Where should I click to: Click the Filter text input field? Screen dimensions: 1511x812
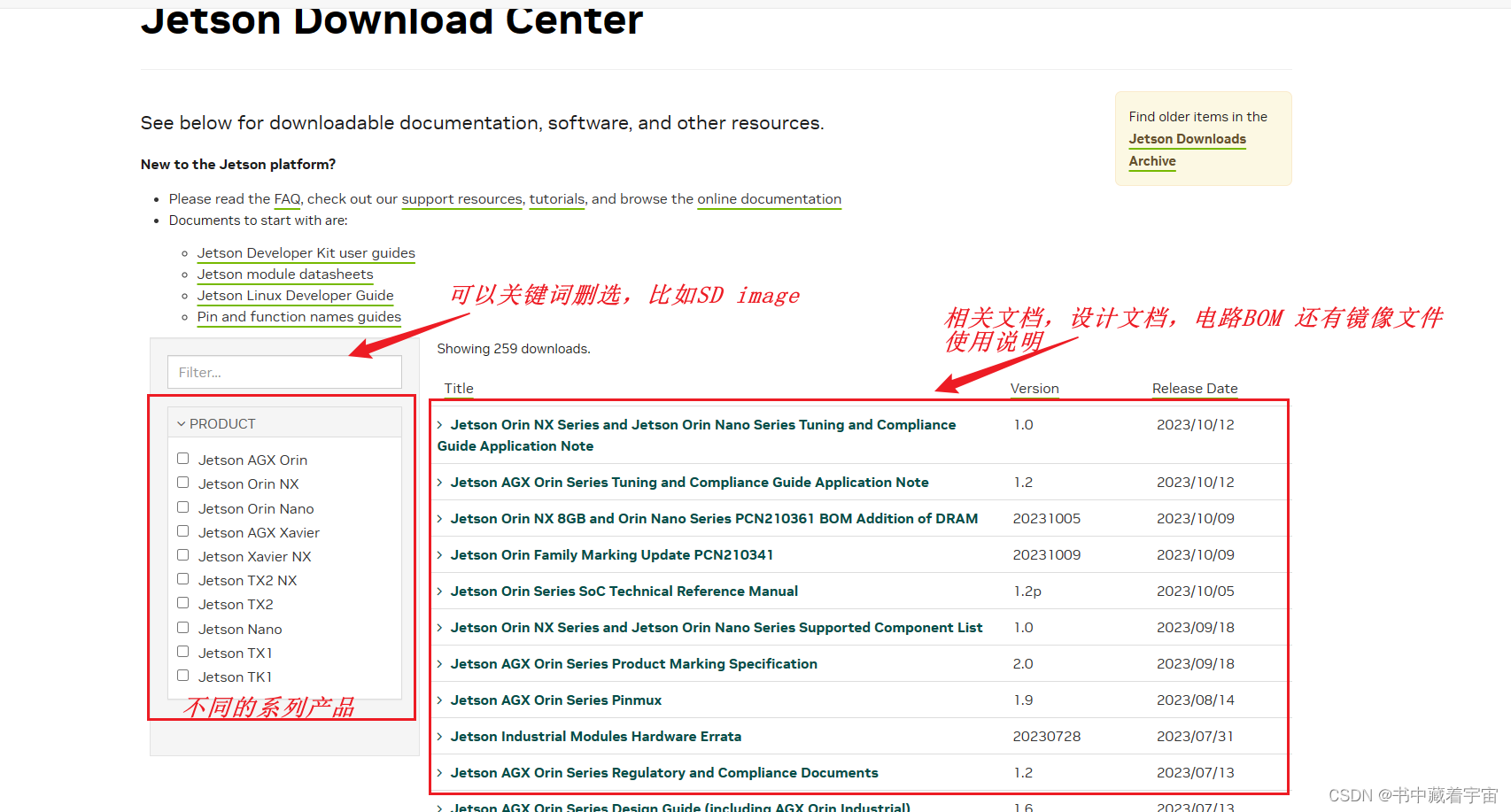pyautogui.click(x=284, y=372)
